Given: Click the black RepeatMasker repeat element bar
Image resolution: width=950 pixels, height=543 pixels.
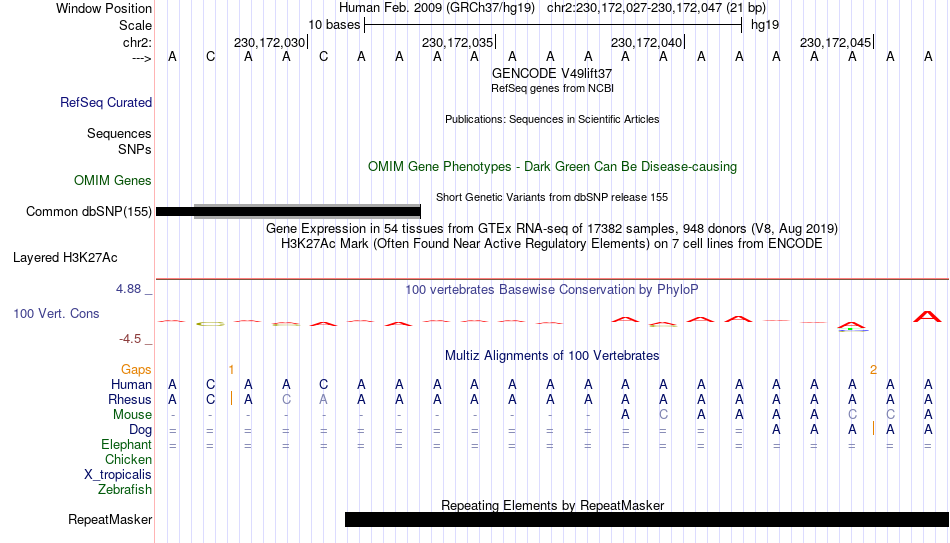Looking at the screenshot, I should click(647, 519).
